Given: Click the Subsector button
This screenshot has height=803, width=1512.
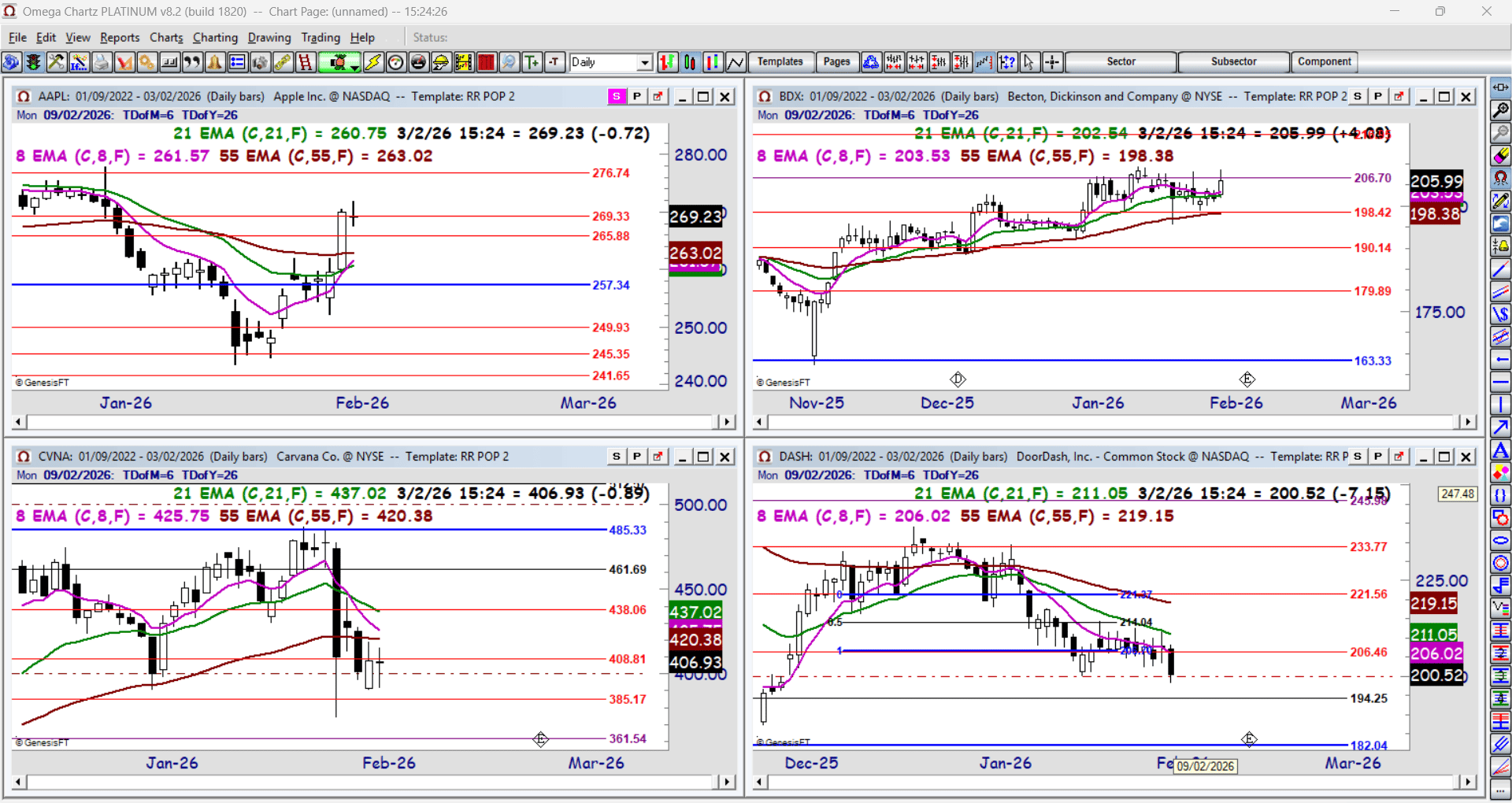Looking at the screenshot, I should click(x=1233, y=62).
